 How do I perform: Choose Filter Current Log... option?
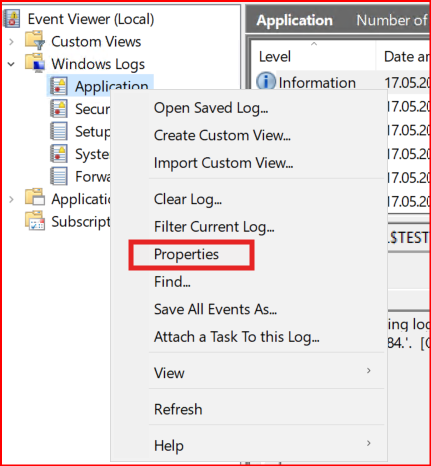point(214,227)
